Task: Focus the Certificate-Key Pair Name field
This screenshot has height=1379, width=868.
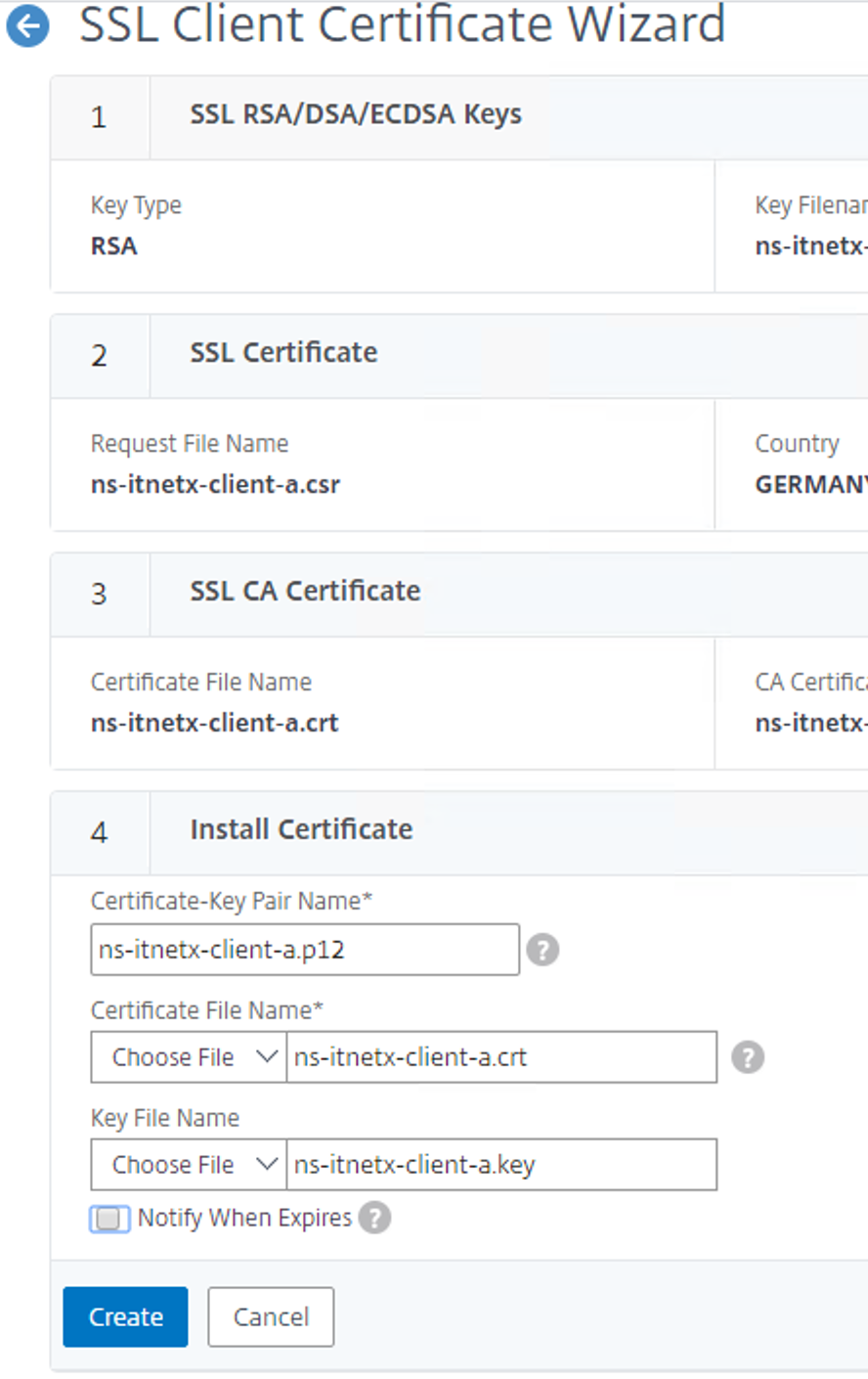Action: [x=305, y=950]
